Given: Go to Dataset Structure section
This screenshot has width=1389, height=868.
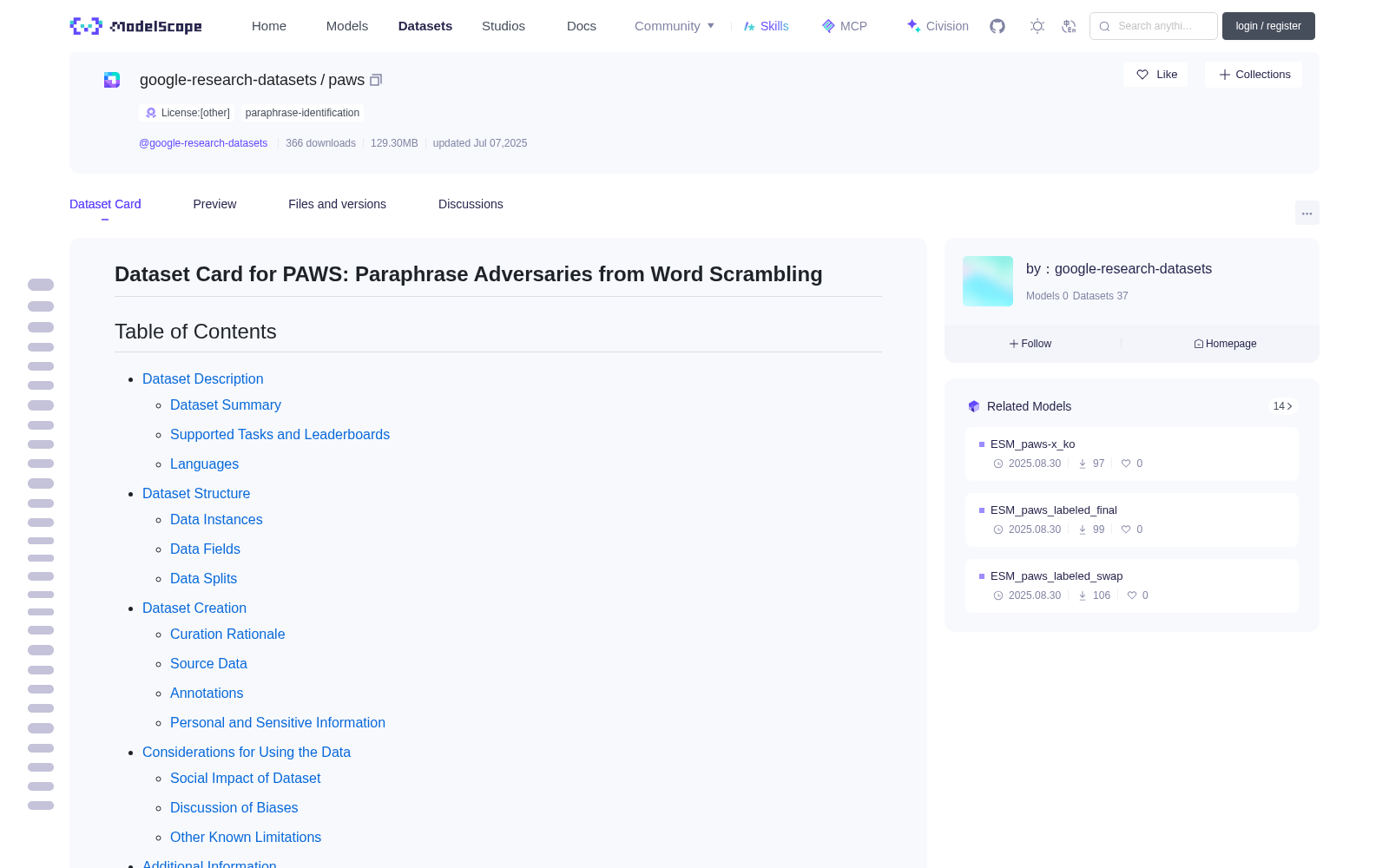Looking at the screenshot, I should 196,493.
